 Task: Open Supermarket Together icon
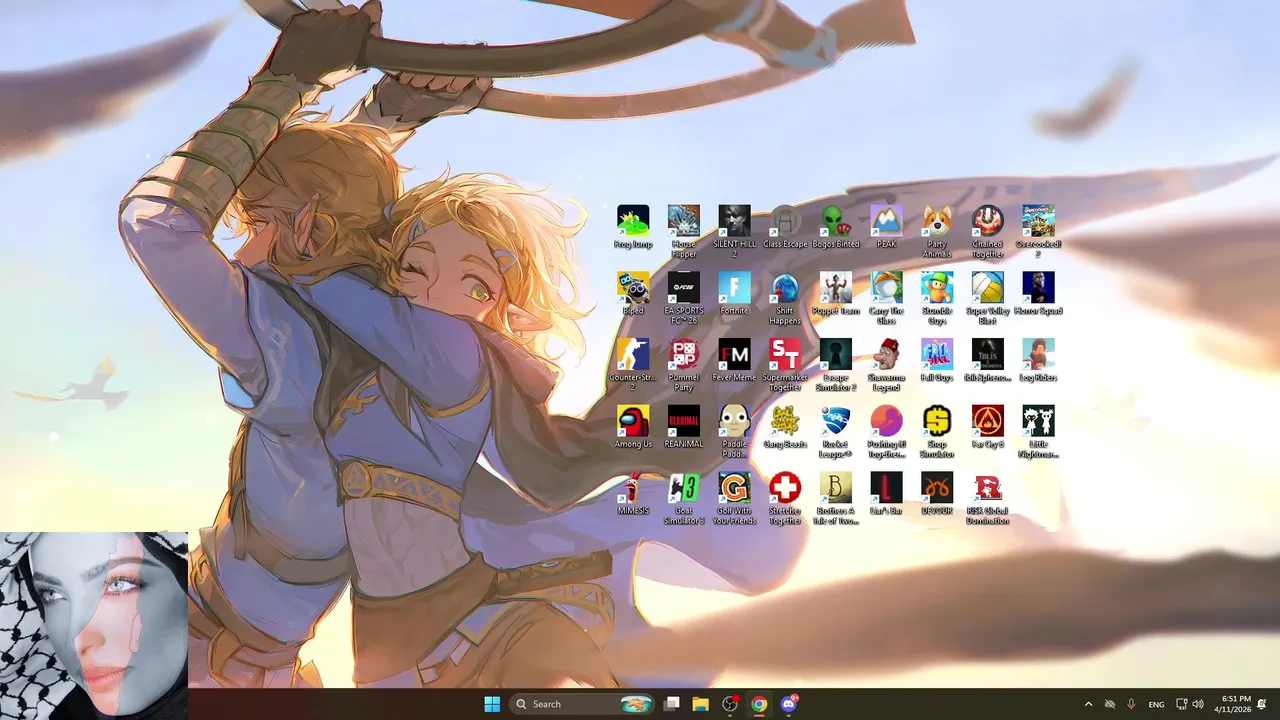(785, 365)
